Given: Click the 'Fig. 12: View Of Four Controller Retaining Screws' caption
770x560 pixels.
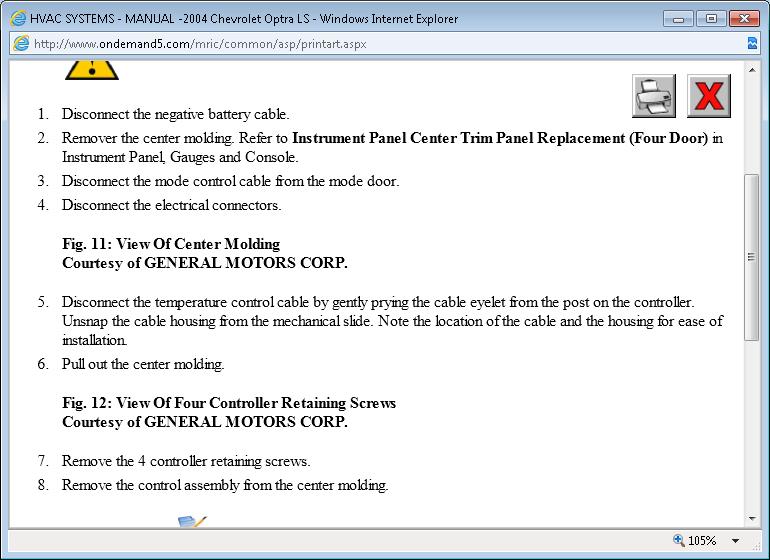Looking at the screenshot, I should [229, 403].
